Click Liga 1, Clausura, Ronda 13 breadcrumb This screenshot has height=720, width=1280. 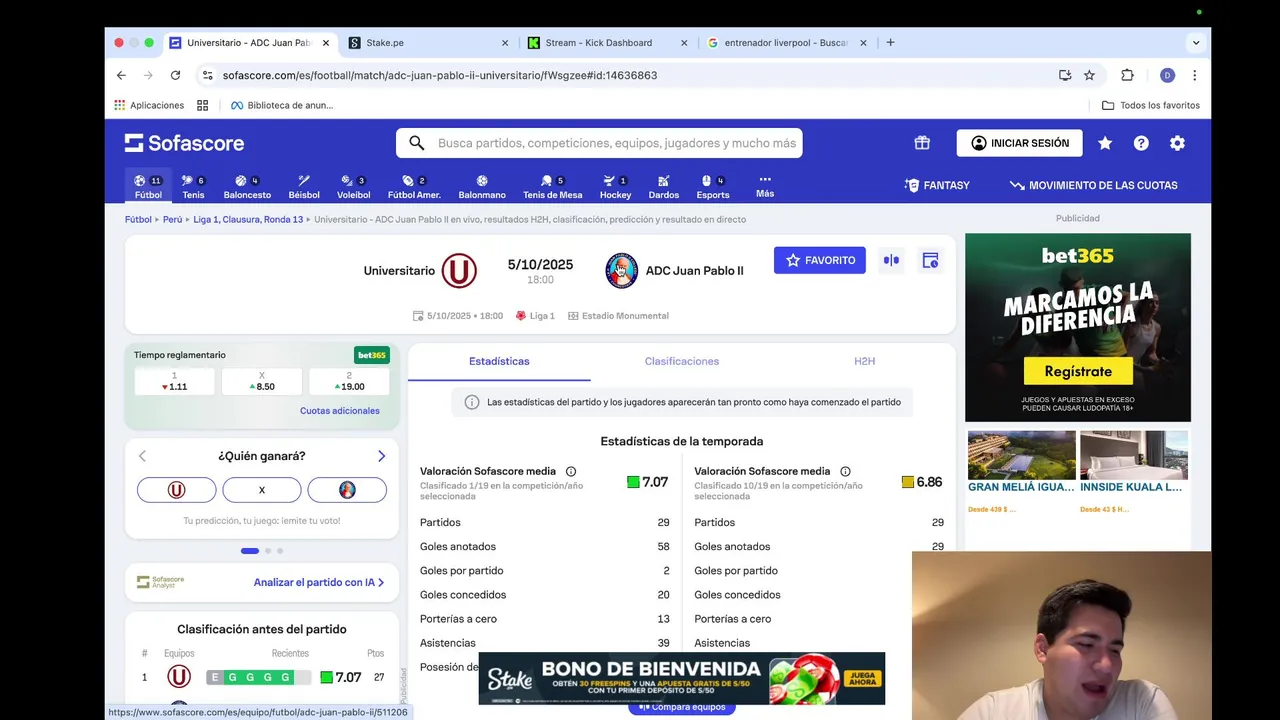click(x=248, y=219)
